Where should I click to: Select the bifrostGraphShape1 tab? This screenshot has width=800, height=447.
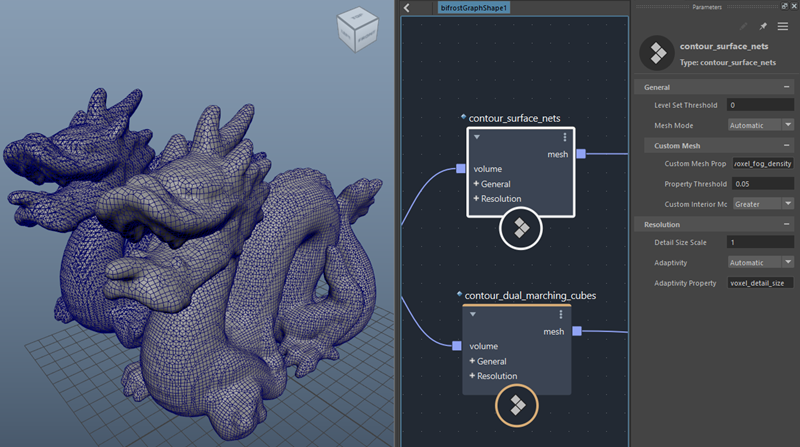pos(473,8)
